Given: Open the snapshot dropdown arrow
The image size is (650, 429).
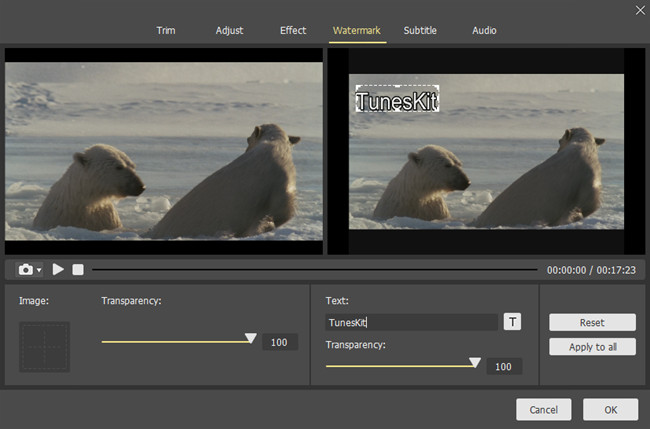Looking at the screenshot, I should pos(39,270).
